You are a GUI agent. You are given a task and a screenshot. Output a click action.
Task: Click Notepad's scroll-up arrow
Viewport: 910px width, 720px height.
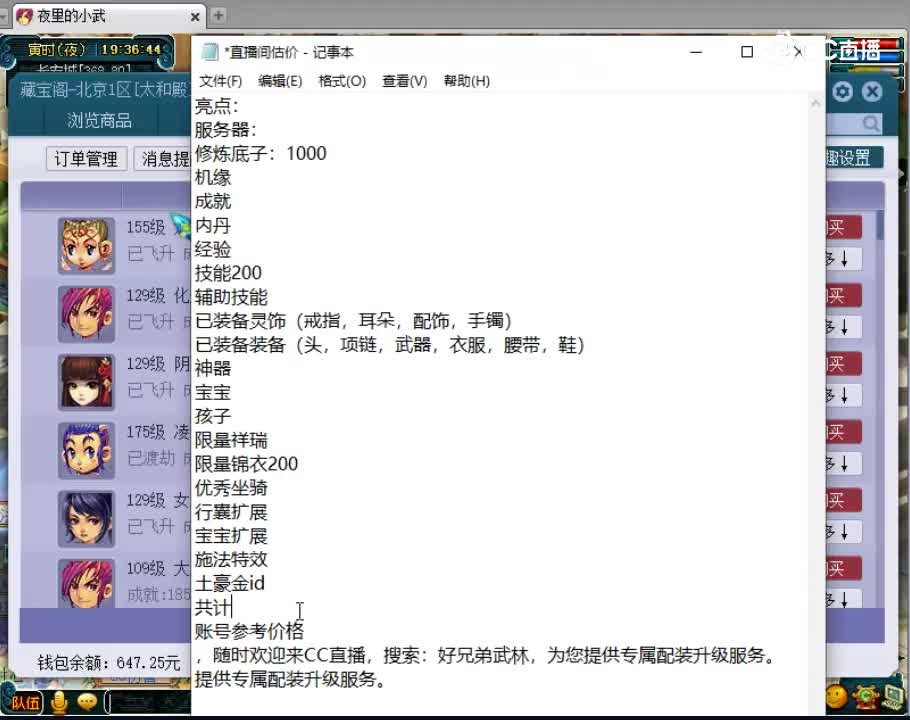pyautogui.click(x=815, y=103)
